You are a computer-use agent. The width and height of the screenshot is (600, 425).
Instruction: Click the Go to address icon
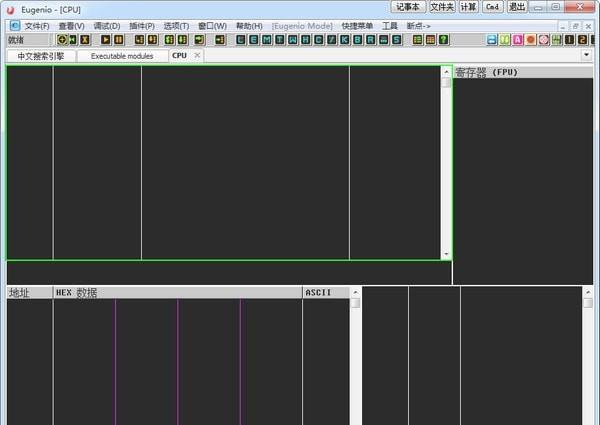point(220,39)
